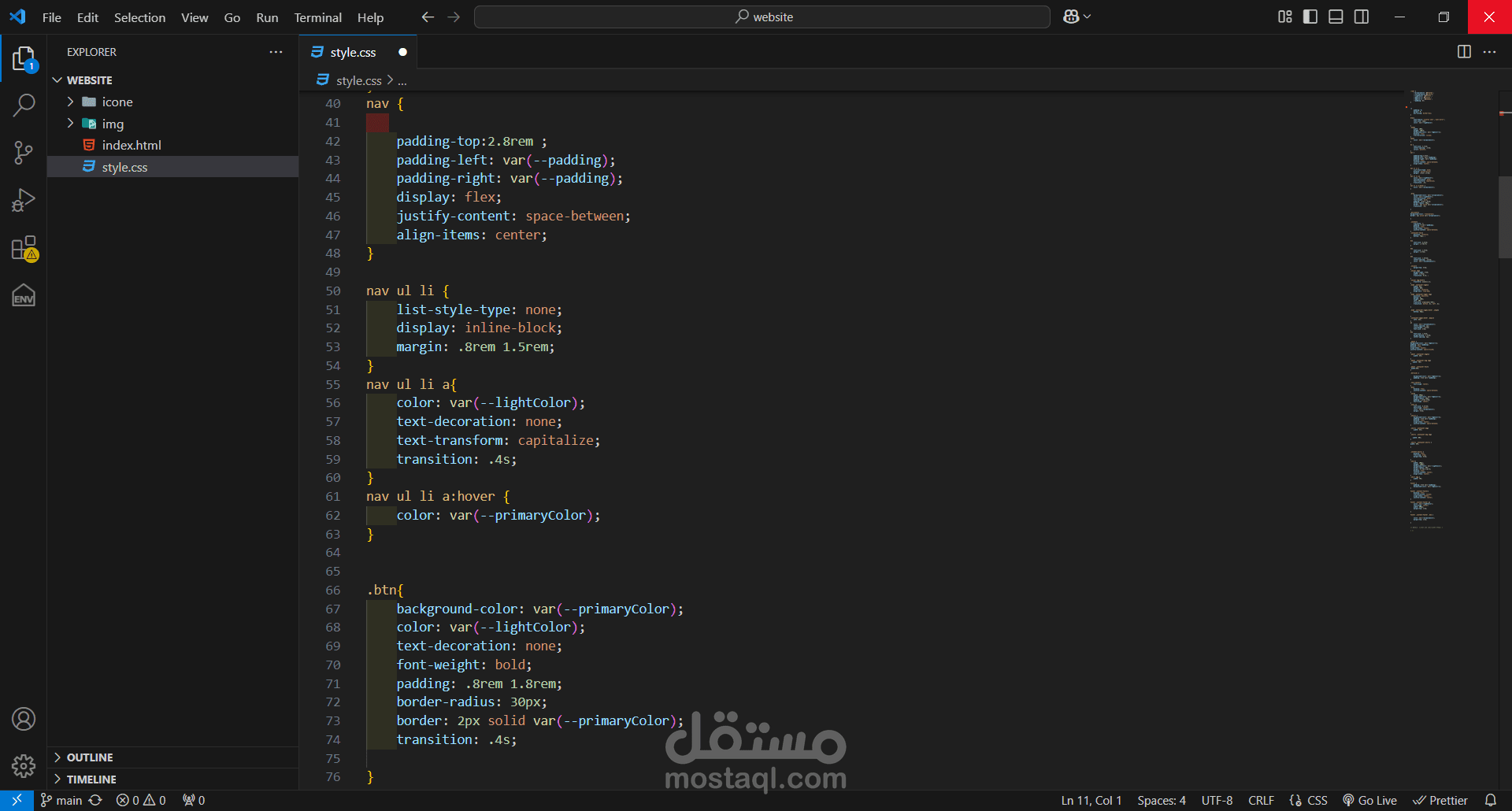Click 'nav ul li a:hover' selector text

click(x=431, y=496)
